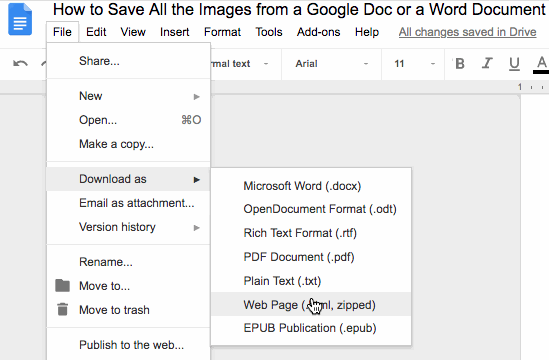Click the undo arrow icon

pos(20,64)
